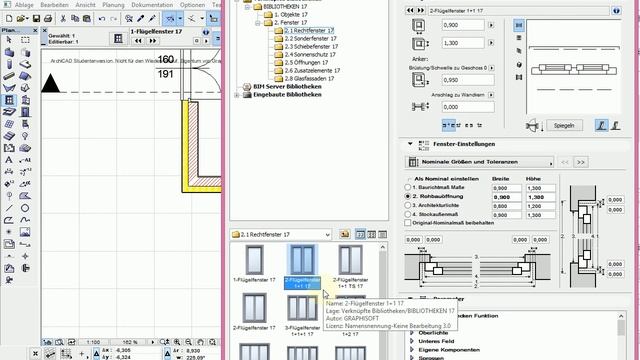Activate the pan hand icon

pyautogui.click(x=200, y=342)
